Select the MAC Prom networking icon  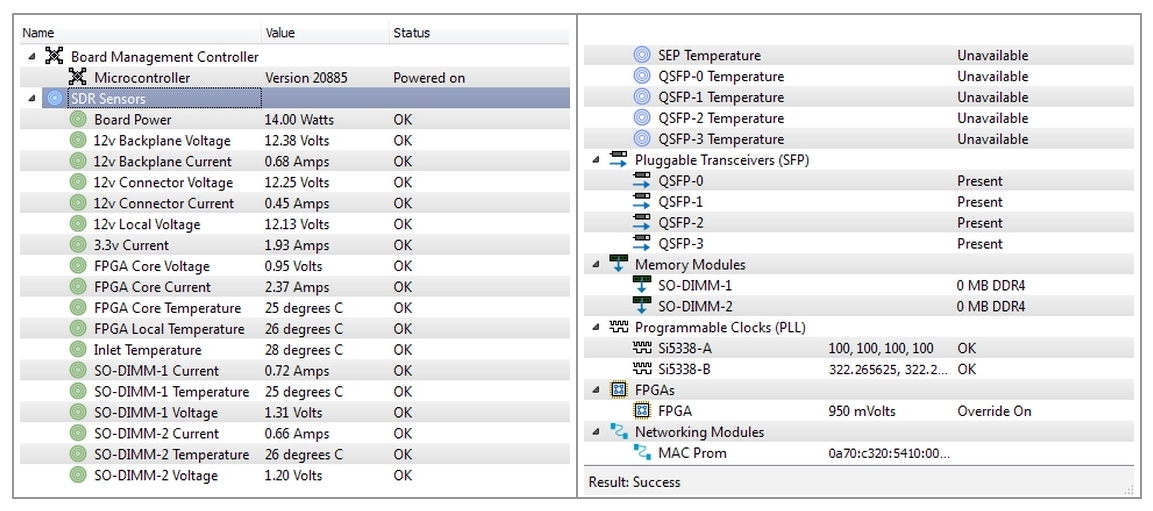[x=642, y=453]
